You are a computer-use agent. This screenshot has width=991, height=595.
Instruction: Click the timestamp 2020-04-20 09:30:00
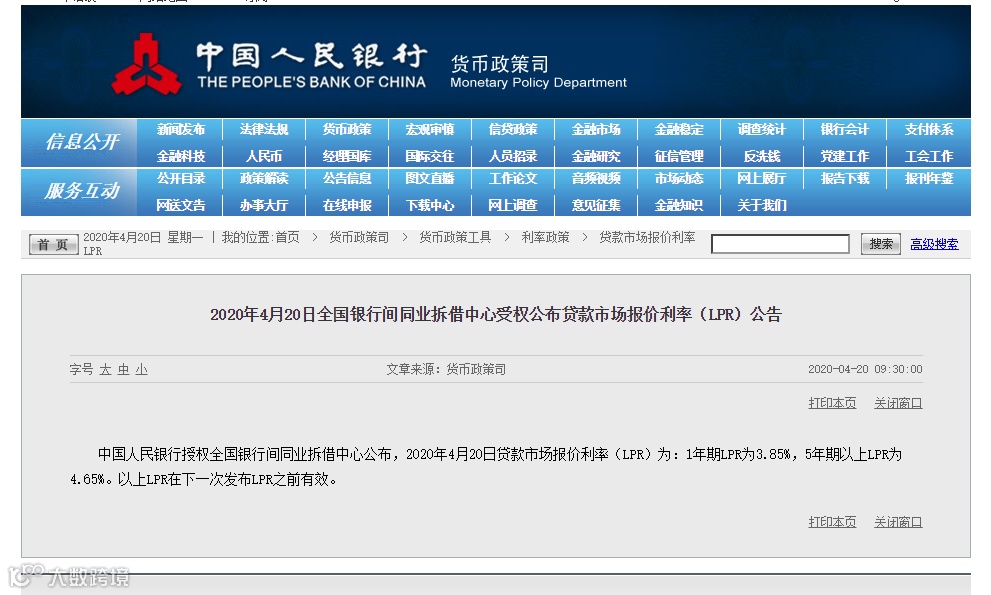(865, 369)
